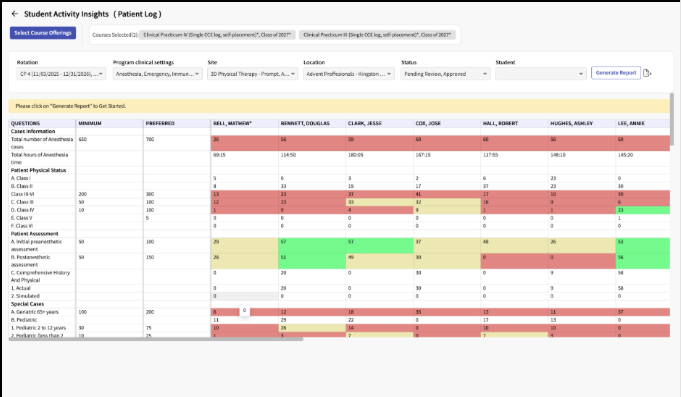681x397 pixels.
Task: Click the B. Pediatric row label
Action: pos(23,320)
